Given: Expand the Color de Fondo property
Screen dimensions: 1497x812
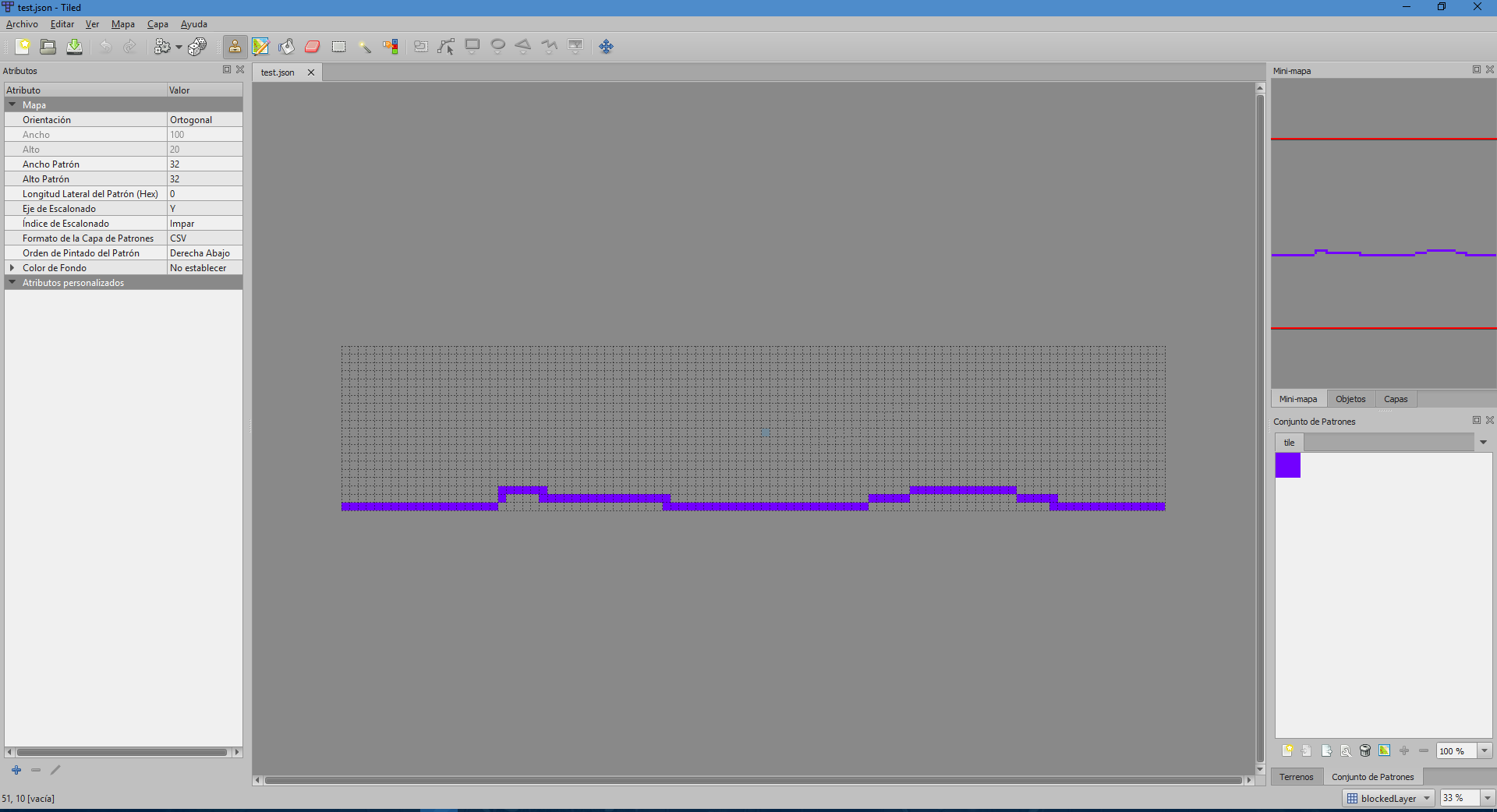Looking at the screenshot, I should coord(12,268).
